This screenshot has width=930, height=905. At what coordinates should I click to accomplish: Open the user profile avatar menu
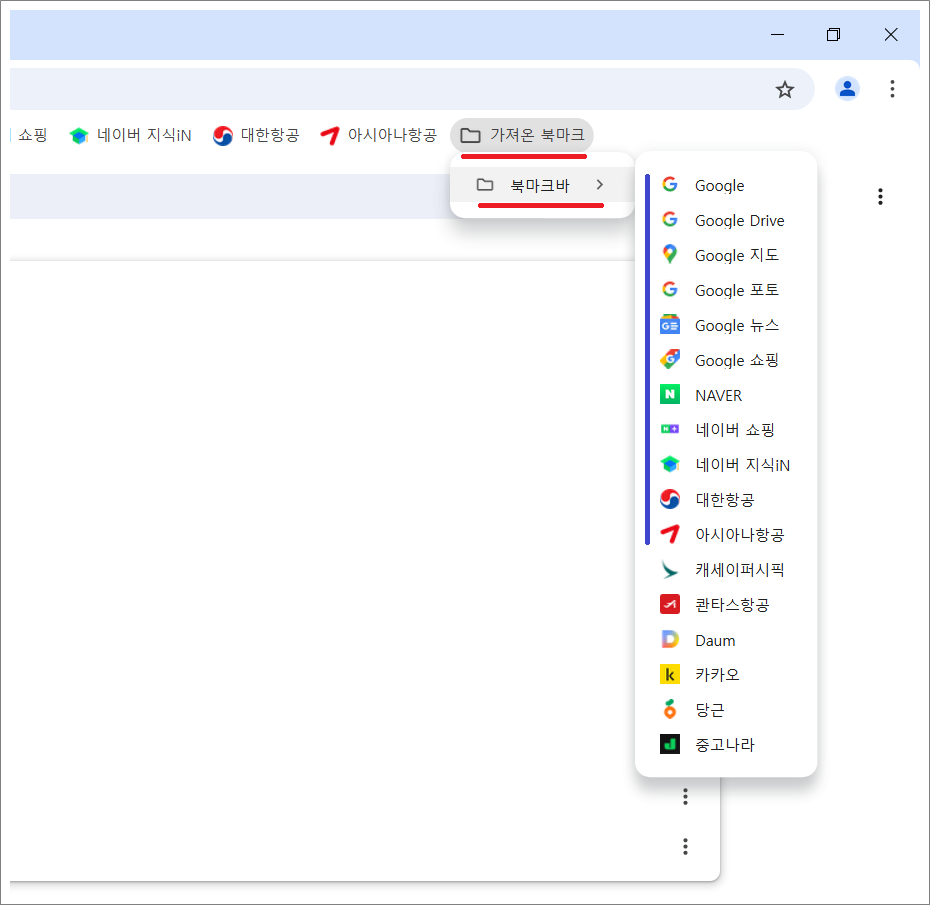point(847,89)
